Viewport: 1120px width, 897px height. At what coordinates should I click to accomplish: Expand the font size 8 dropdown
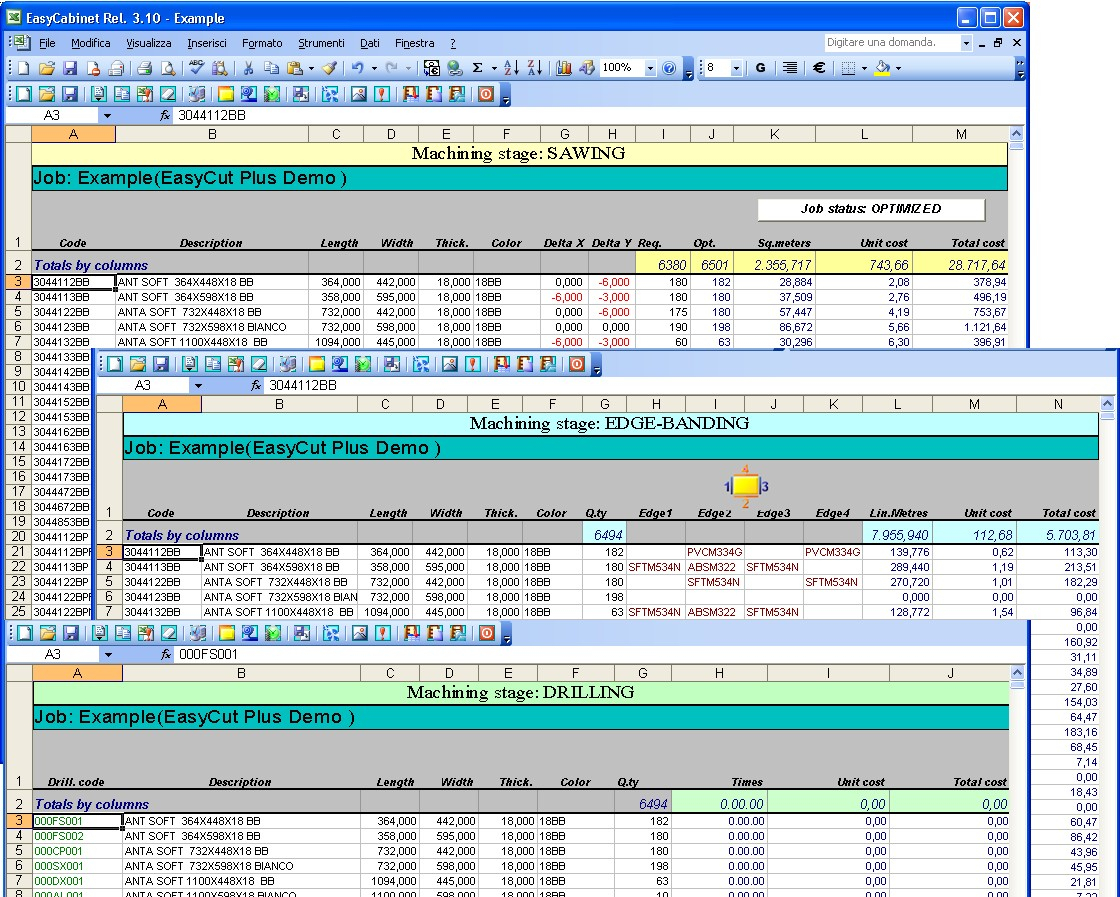737,68
